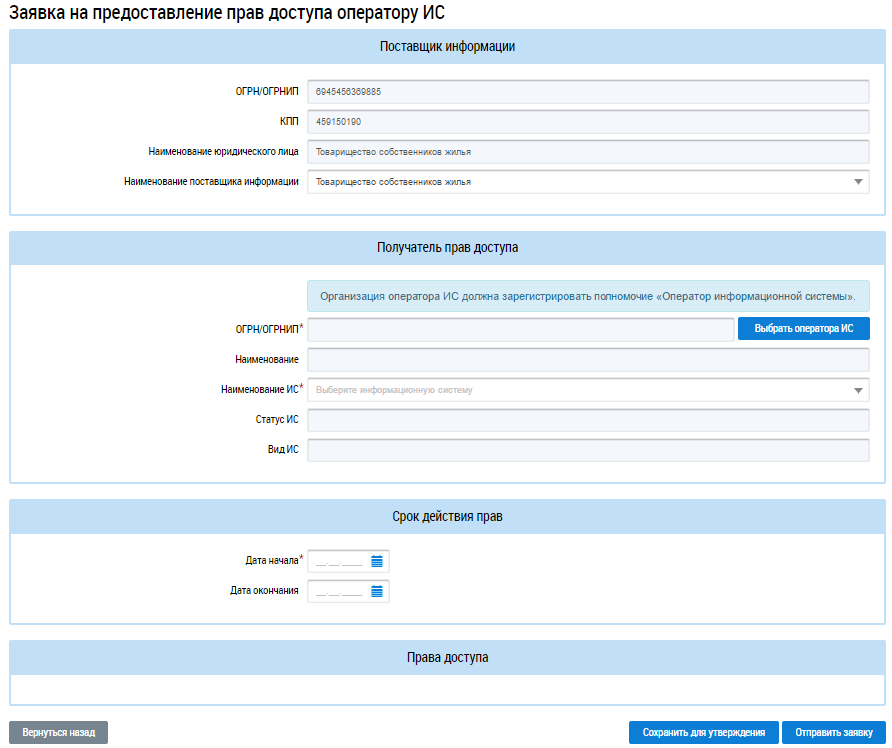Click the Вид ИС field
The width and height of the screenshot is (892, 748).
coord(587,450)
